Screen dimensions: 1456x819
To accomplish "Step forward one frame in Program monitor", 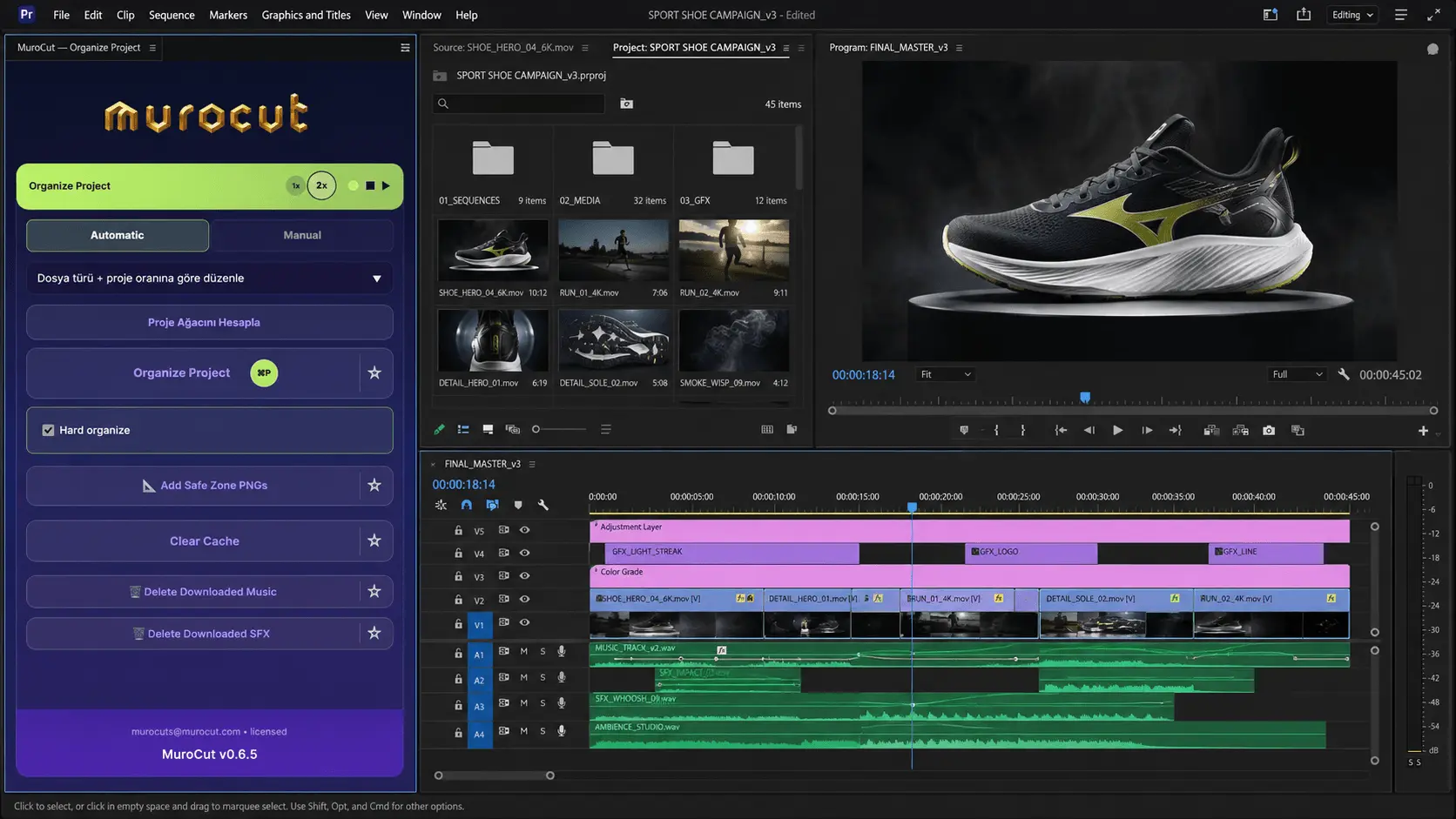I will tap(1147, 430).
